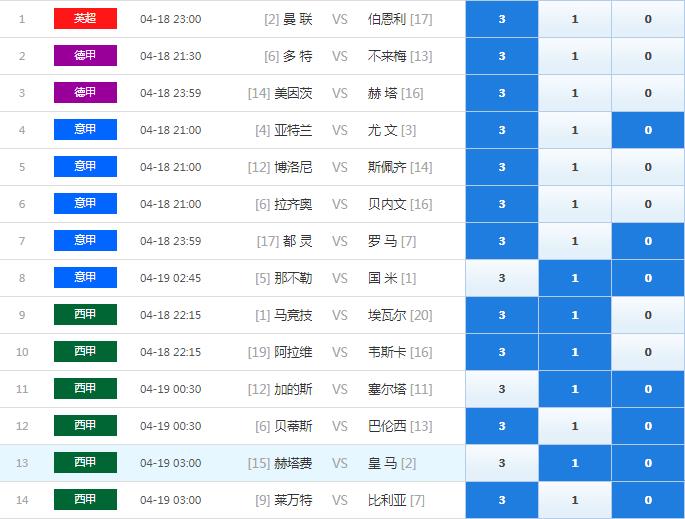Click row number 14
This screenshot has height=519, width=685.
[x=22, y=500]
